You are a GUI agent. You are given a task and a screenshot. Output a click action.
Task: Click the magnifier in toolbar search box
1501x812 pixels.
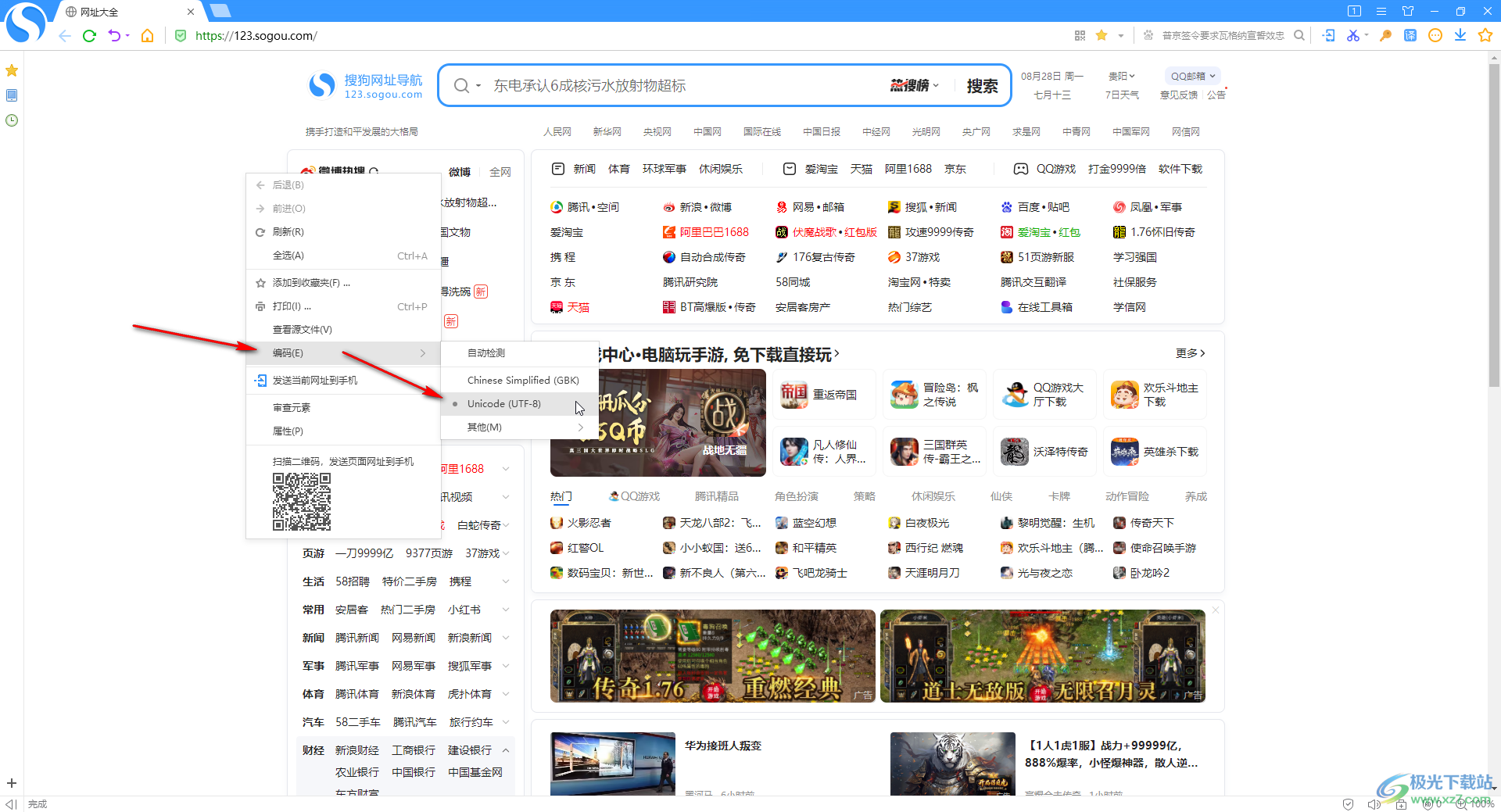tap(1299, 35)
